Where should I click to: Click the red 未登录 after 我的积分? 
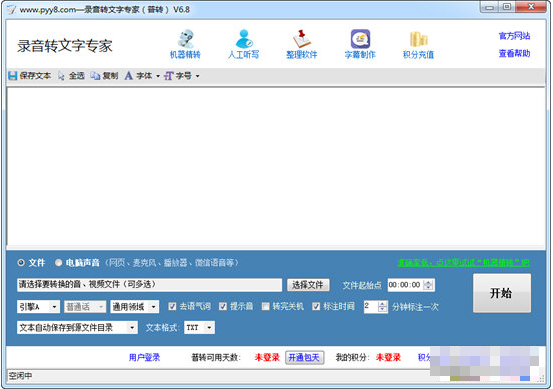coord(388,358)
